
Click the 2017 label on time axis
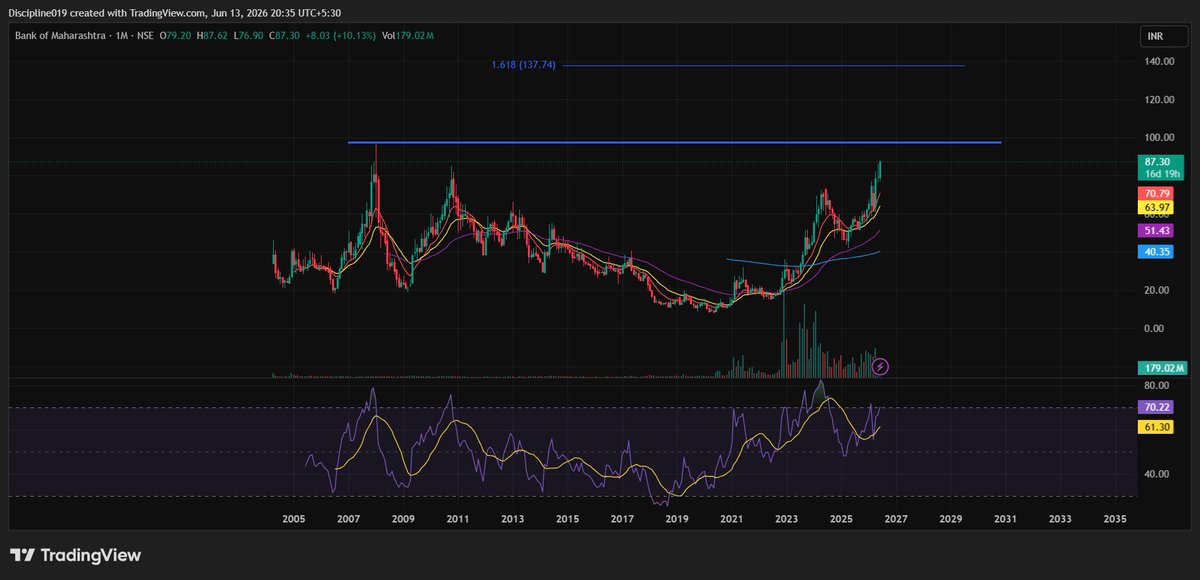tap(622, 519)
